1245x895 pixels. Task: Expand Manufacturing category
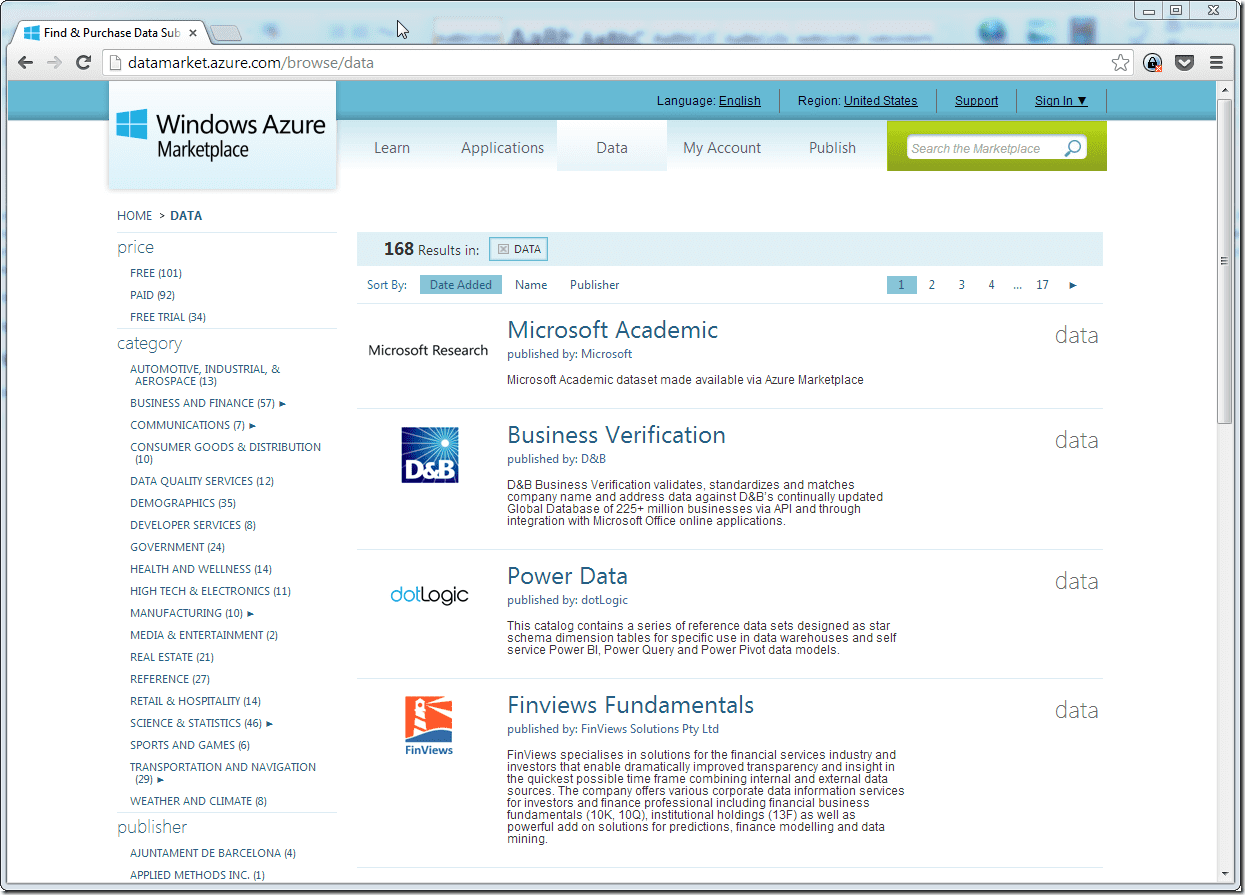(x=251, y=613)
